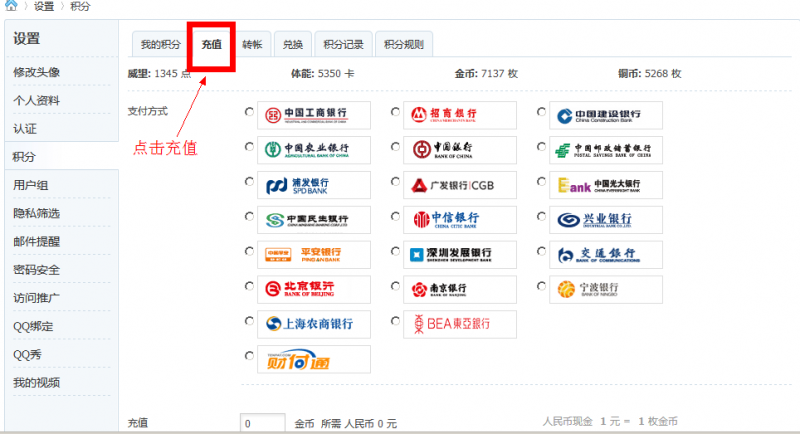The image size is (800, 434).
Task: Click the 设置 breadcrumb link
Action: point(44,7)
